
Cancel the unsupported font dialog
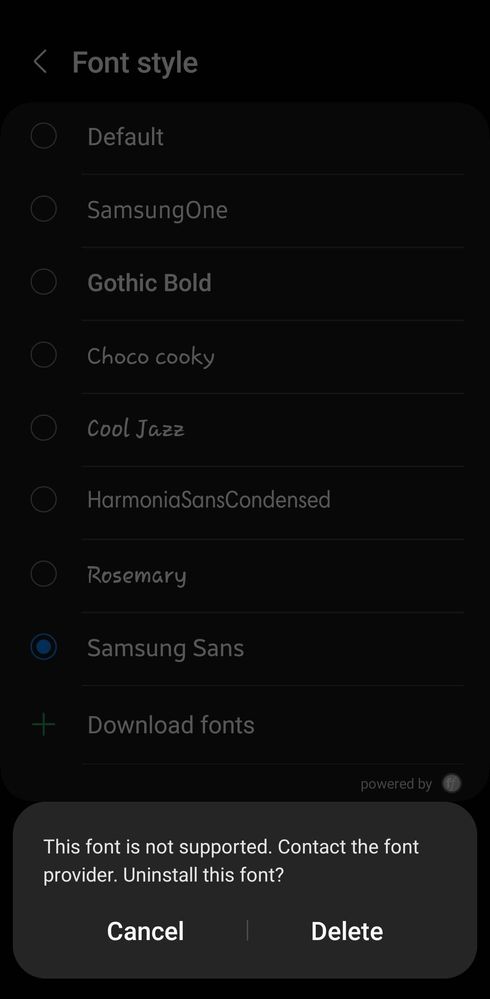click(x=145, y=931)
